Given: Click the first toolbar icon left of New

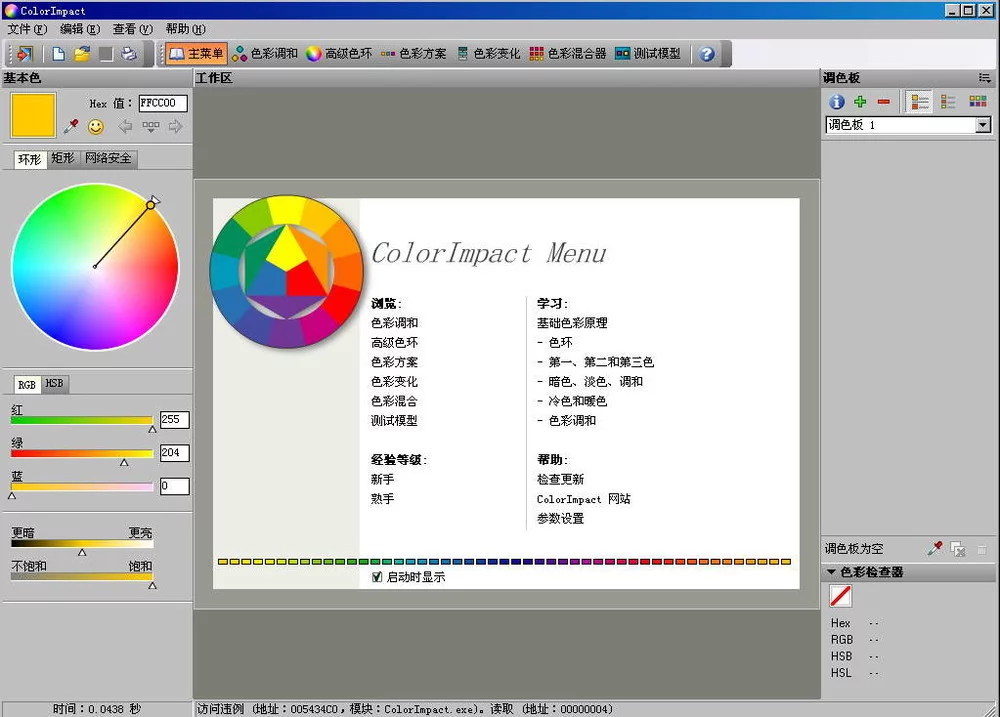Looking at the screenshot, I should pos(24,54).
